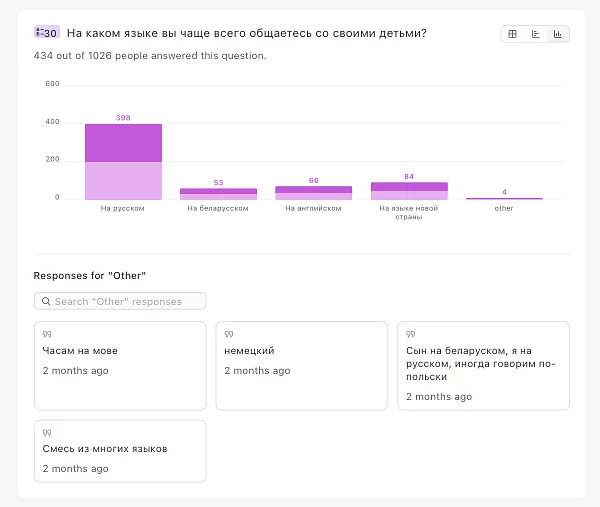Click the question 30 number badge
Image resolution: width=600 pixels, height=507 pixels.
tap(47, 33)
